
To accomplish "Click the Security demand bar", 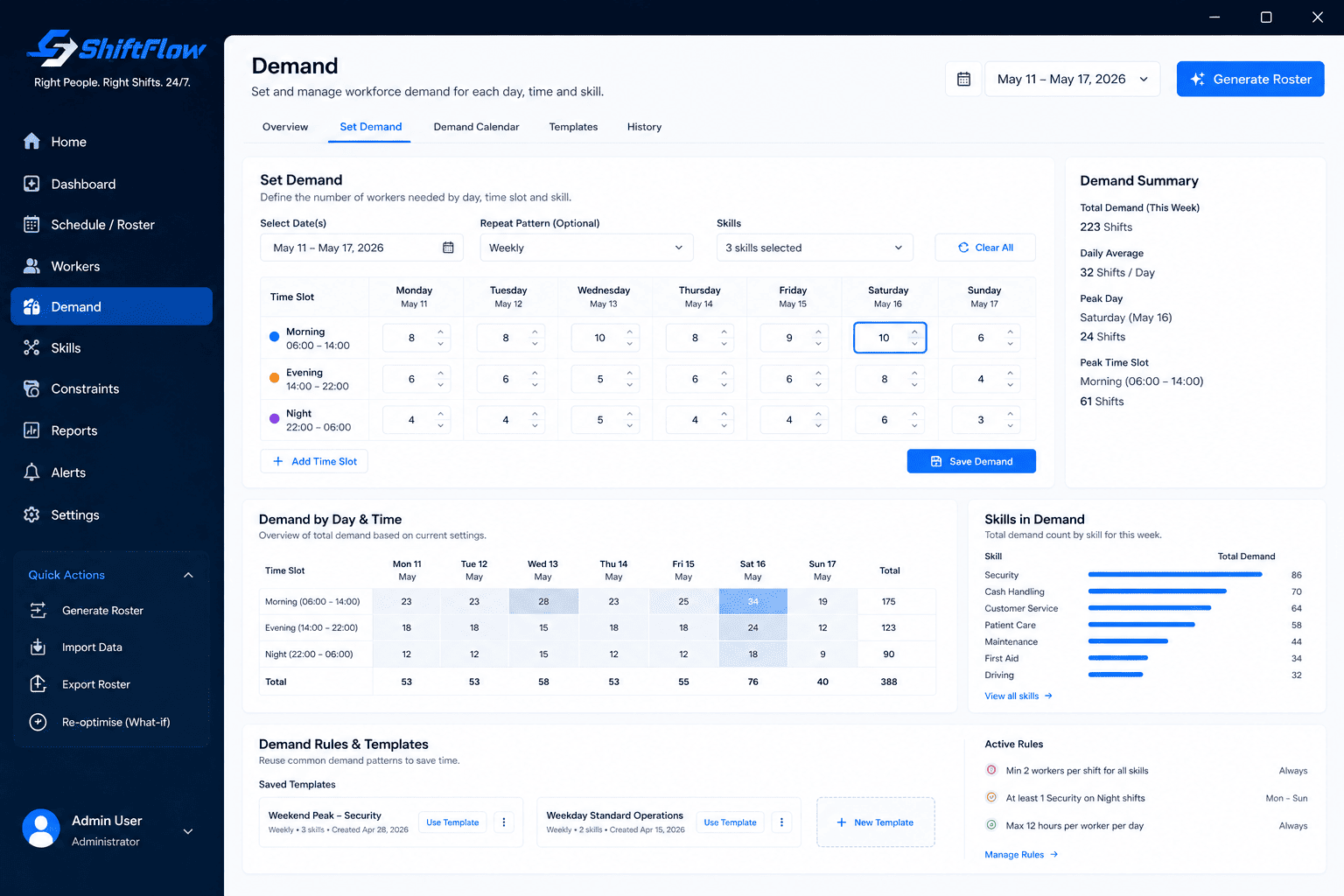I will click(x=1174, y=575).
